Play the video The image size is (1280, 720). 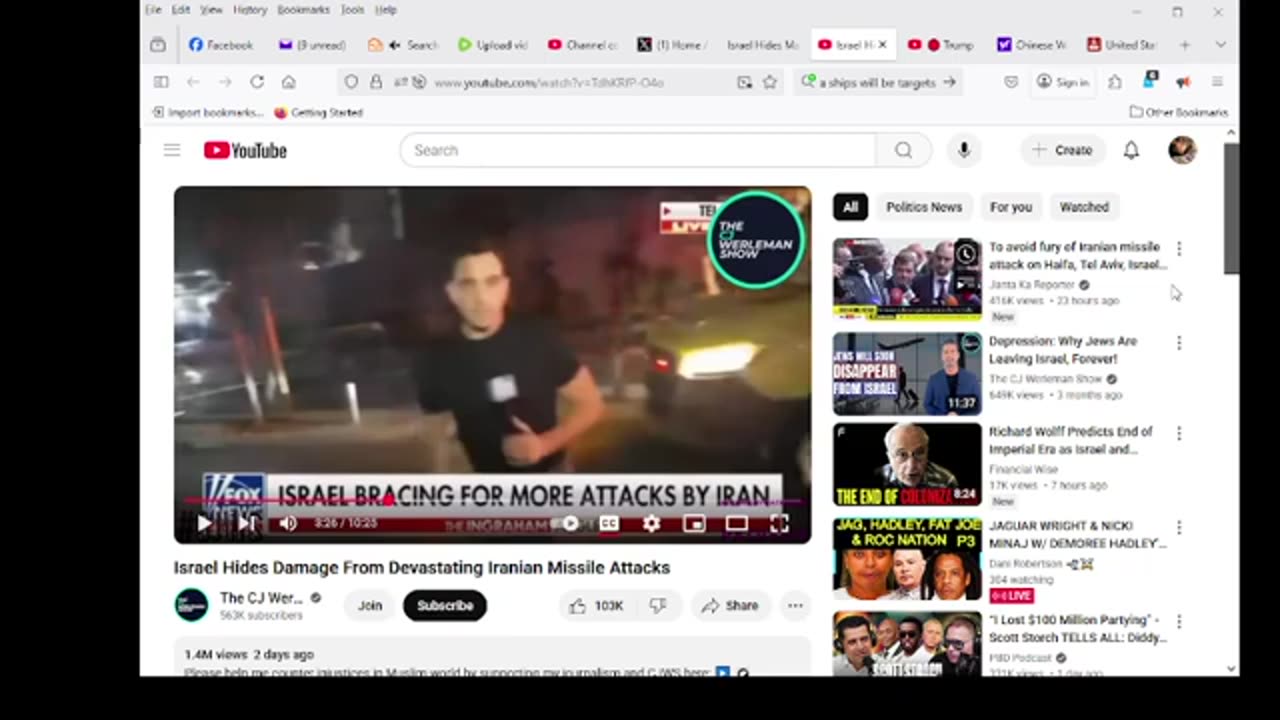204,523
